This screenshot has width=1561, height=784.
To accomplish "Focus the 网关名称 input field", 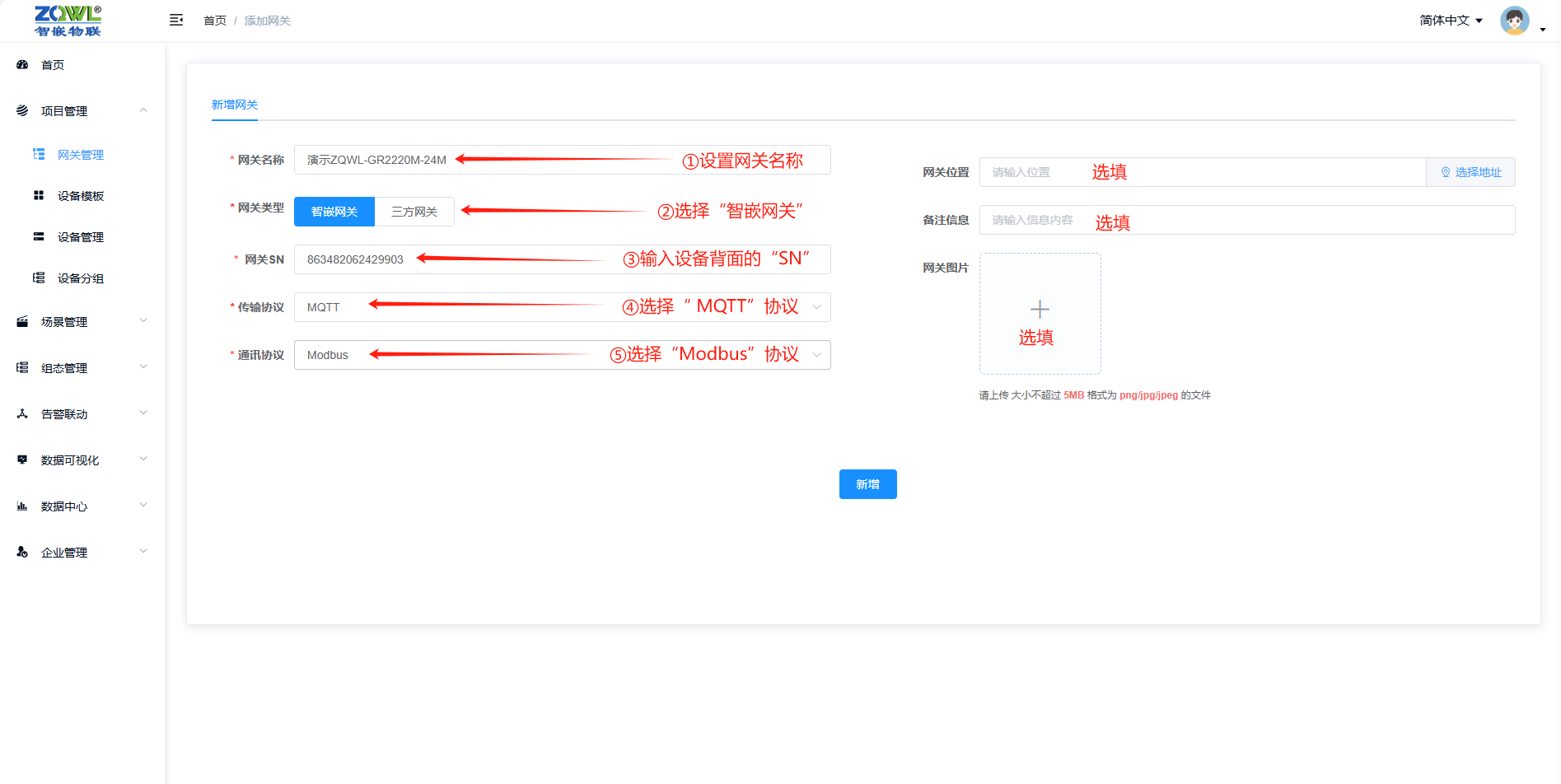I will (562, 160).
